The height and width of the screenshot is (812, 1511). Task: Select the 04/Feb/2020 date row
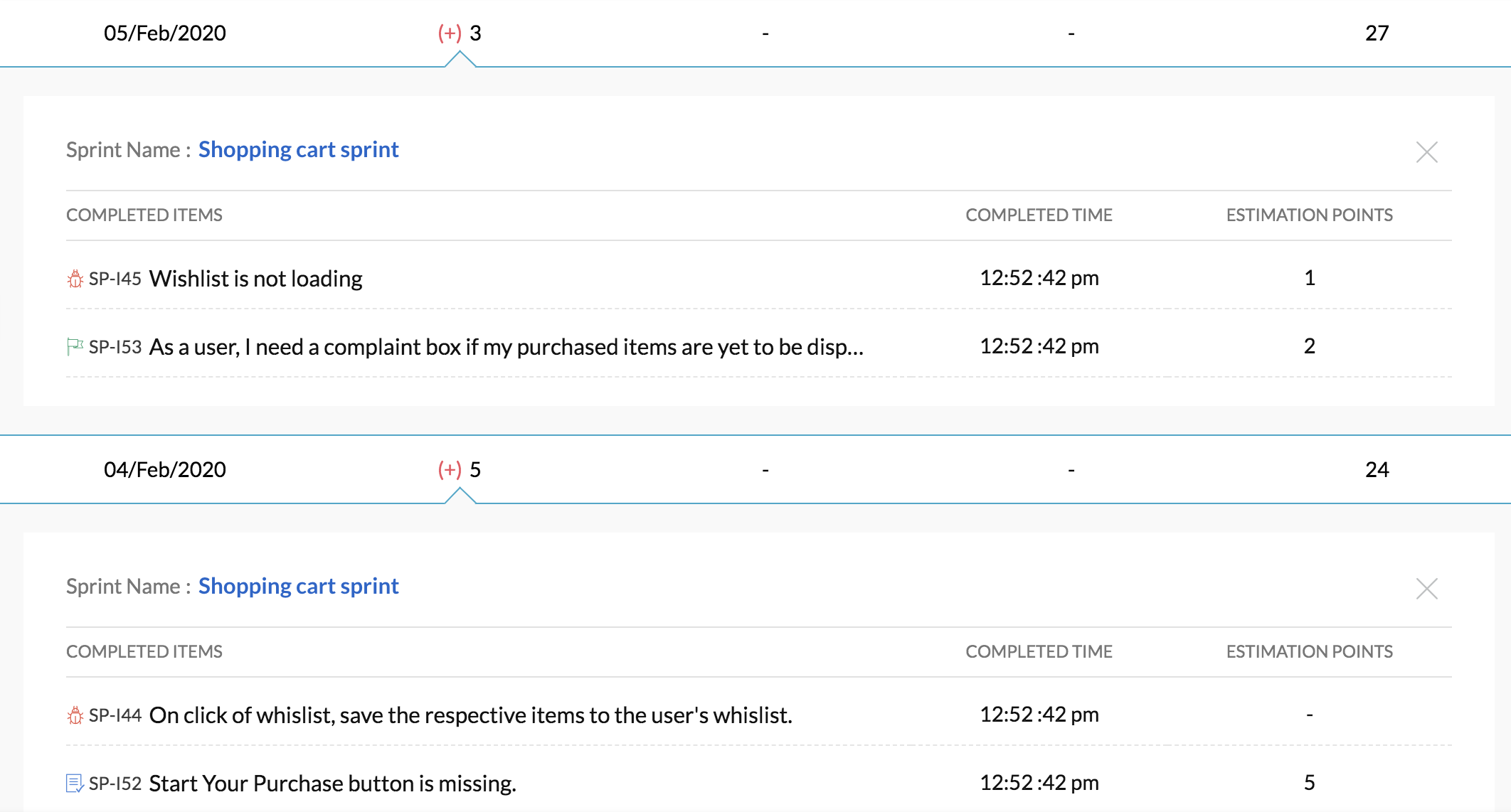point(165,470)
